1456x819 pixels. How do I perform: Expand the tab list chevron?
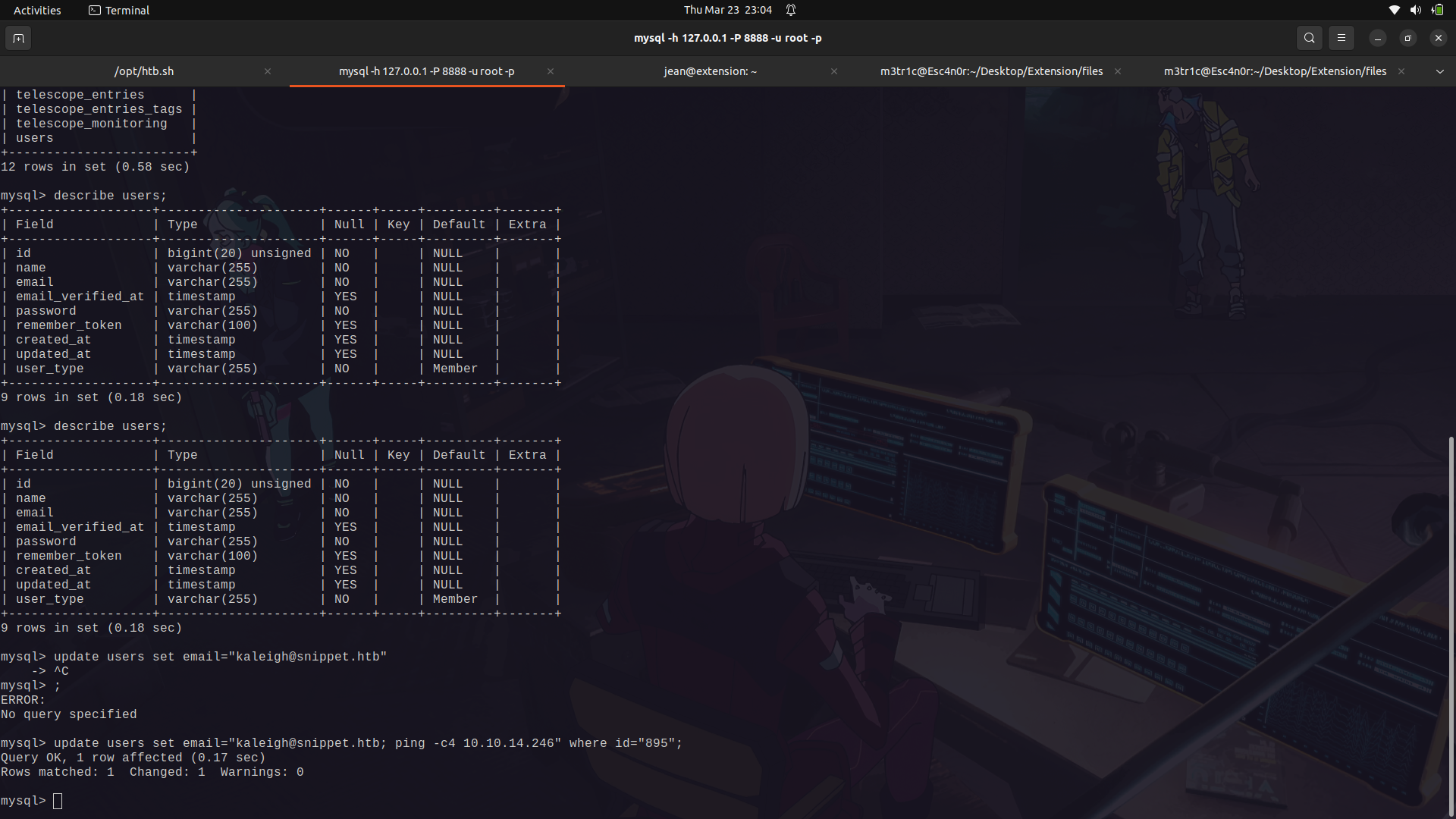point(1440,71)
